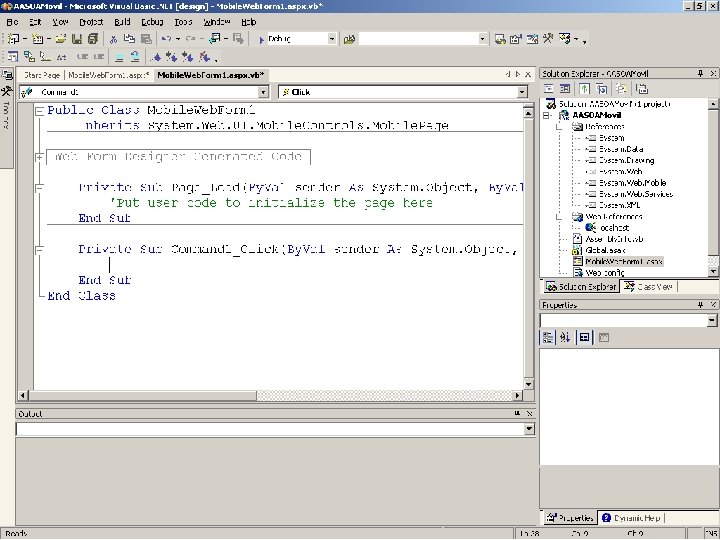
Task: Toggle Alphabetic view in Properties panel
Action: tap(565, 338)
